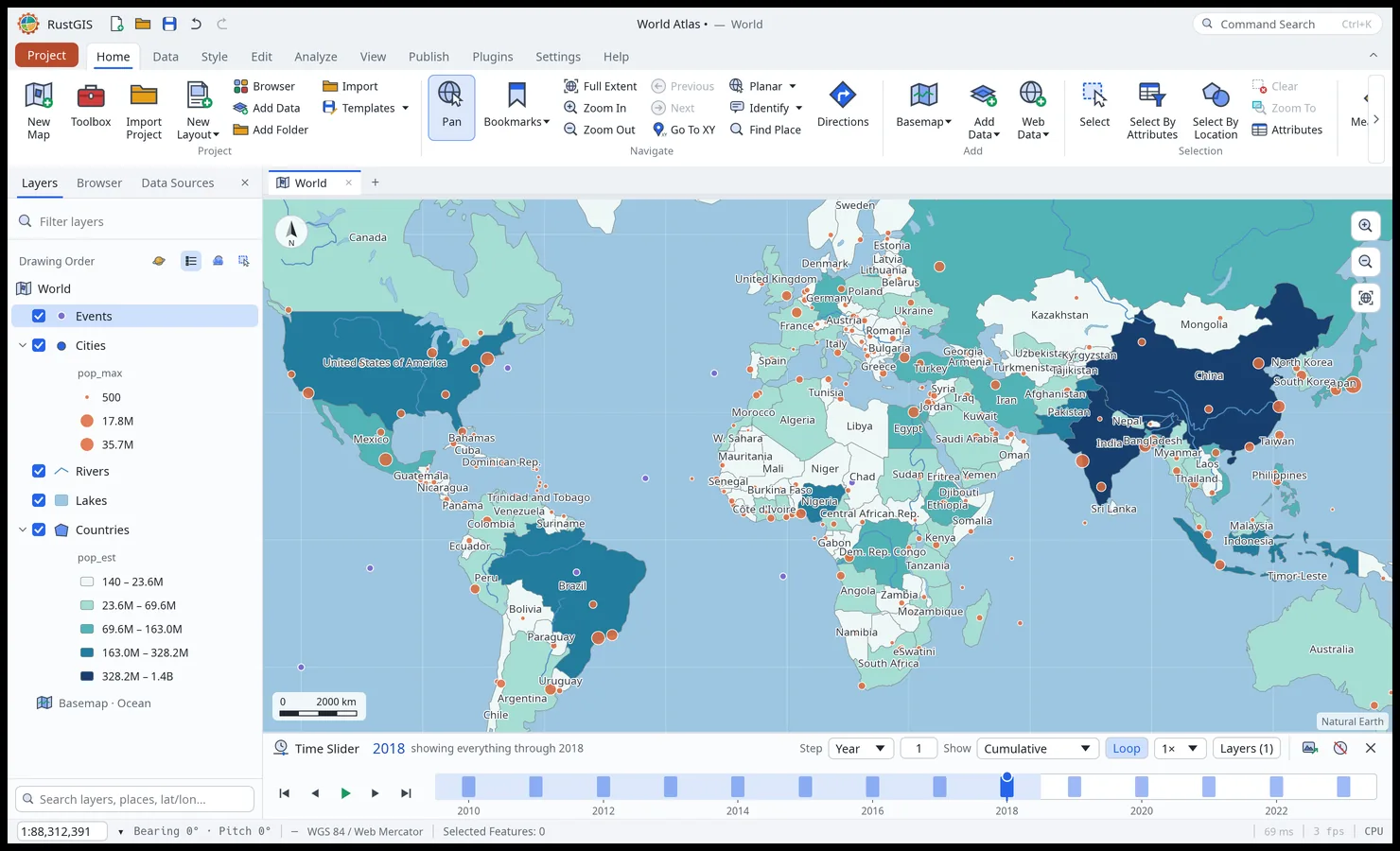Open the Bookmarks dropdown

516,106
